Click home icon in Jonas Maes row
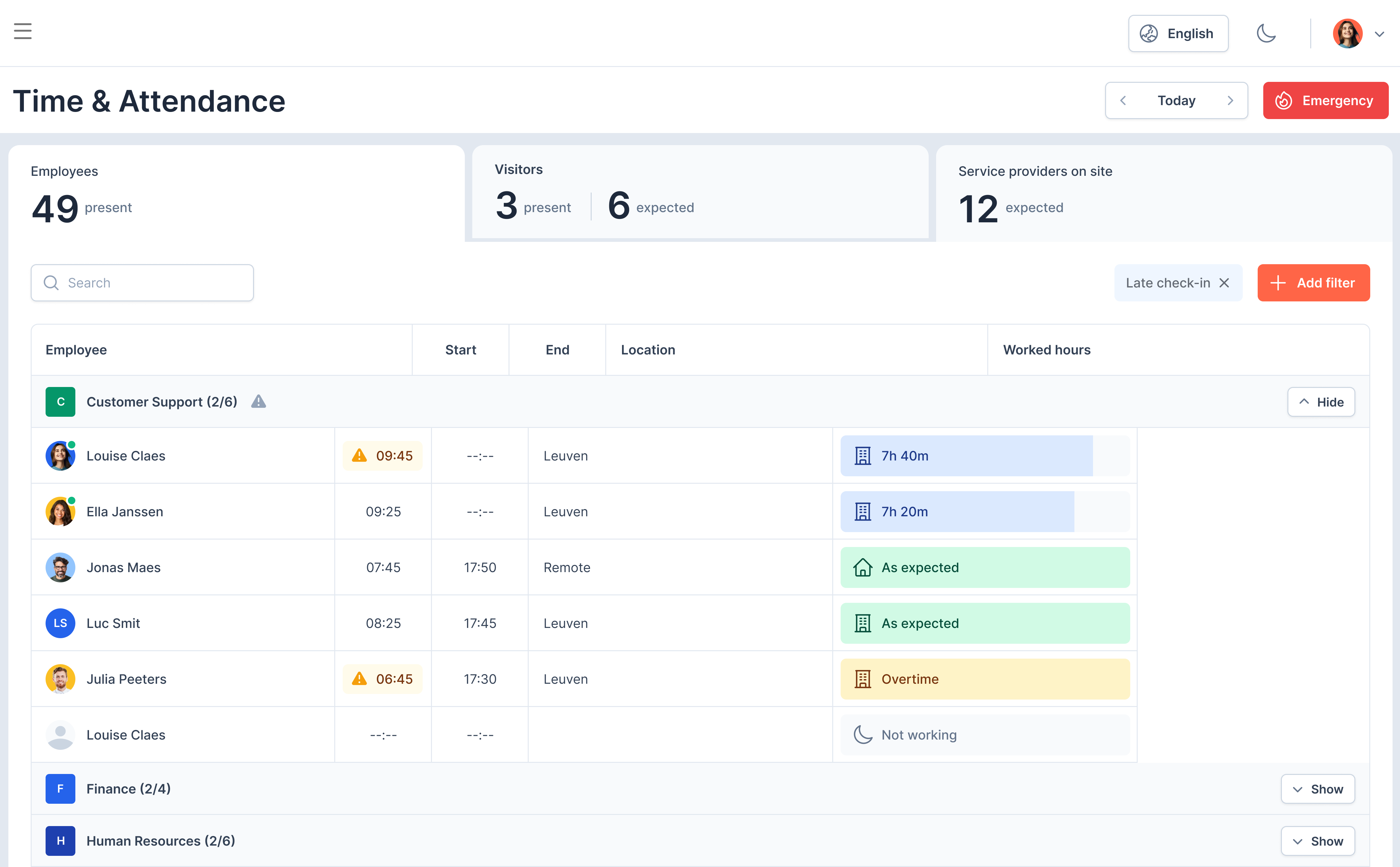This screenshot has width=1400, height=867. pyautogui.click(x=862, y=568)
